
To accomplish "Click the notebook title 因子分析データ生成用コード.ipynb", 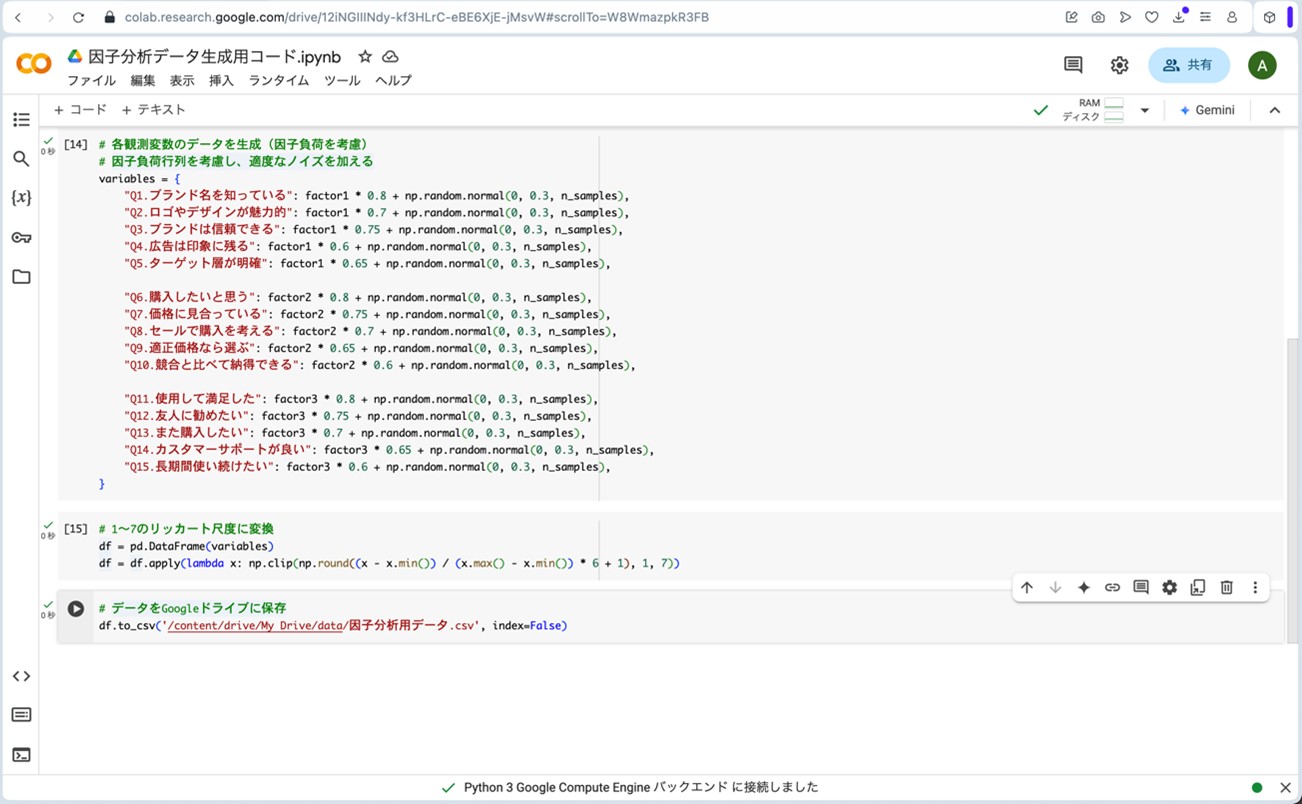I will click(215, 57).
